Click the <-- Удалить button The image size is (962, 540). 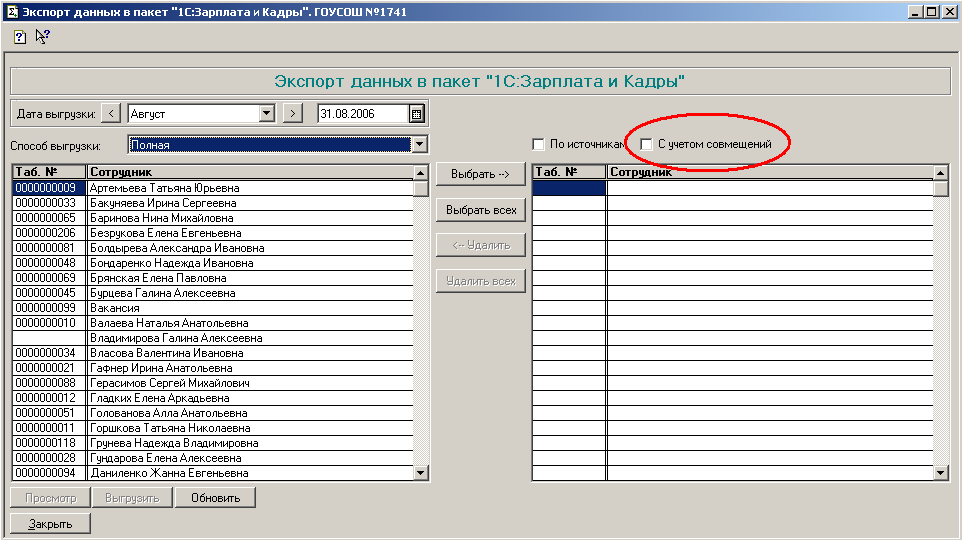click(x=481, y=245)
